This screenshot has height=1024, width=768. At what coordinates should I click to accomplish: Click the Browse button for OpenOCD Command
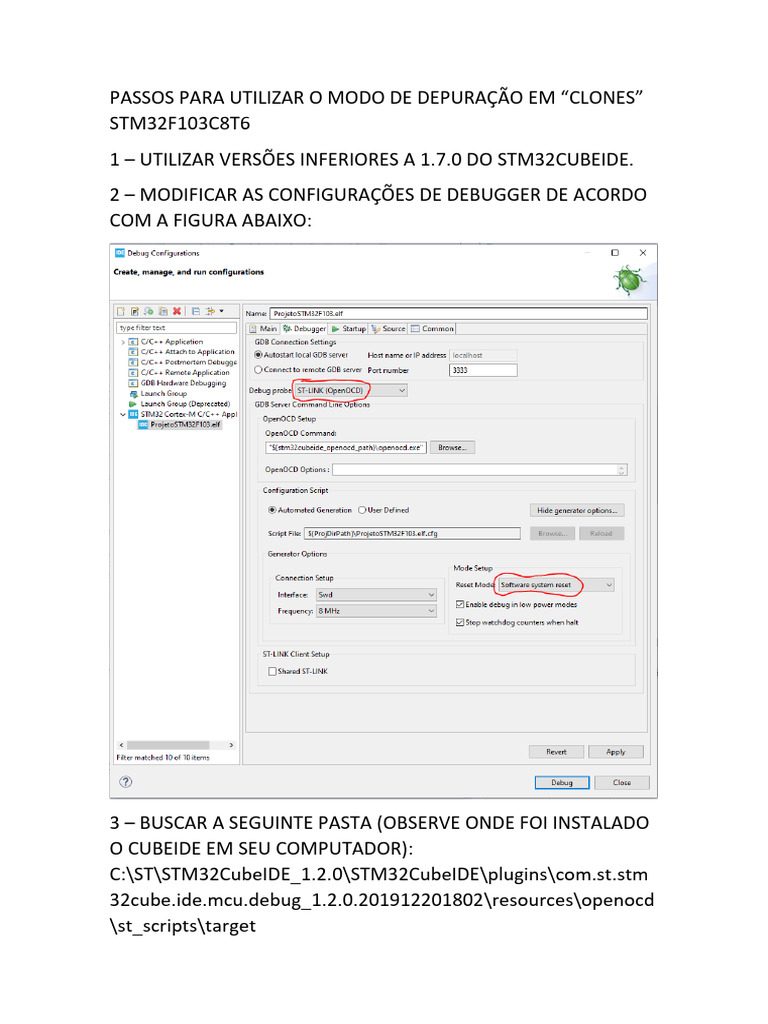[x=453, y=448]
